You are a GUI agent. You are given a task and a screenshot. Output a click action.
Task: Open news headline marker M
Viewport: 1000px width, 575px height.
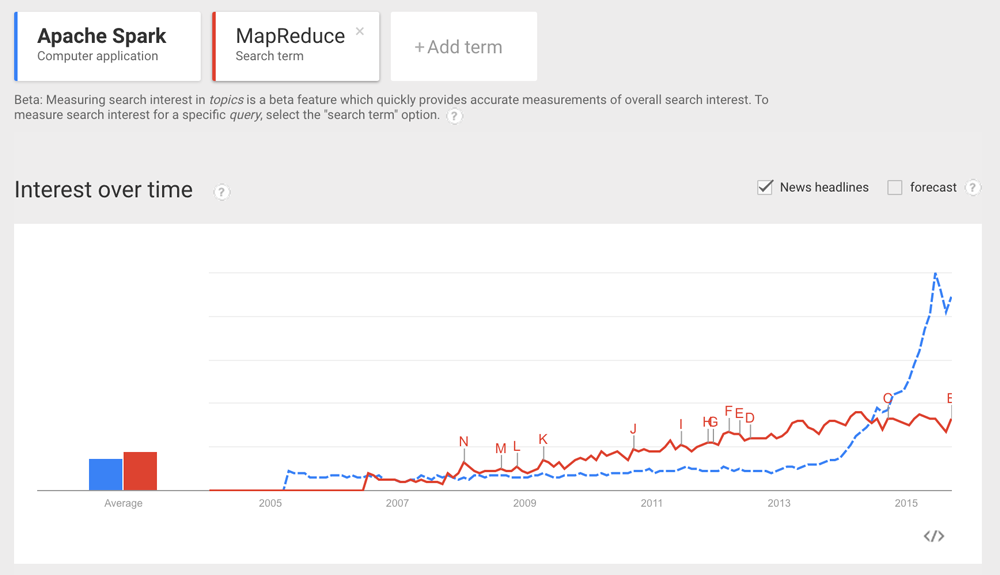pos(501,449)
